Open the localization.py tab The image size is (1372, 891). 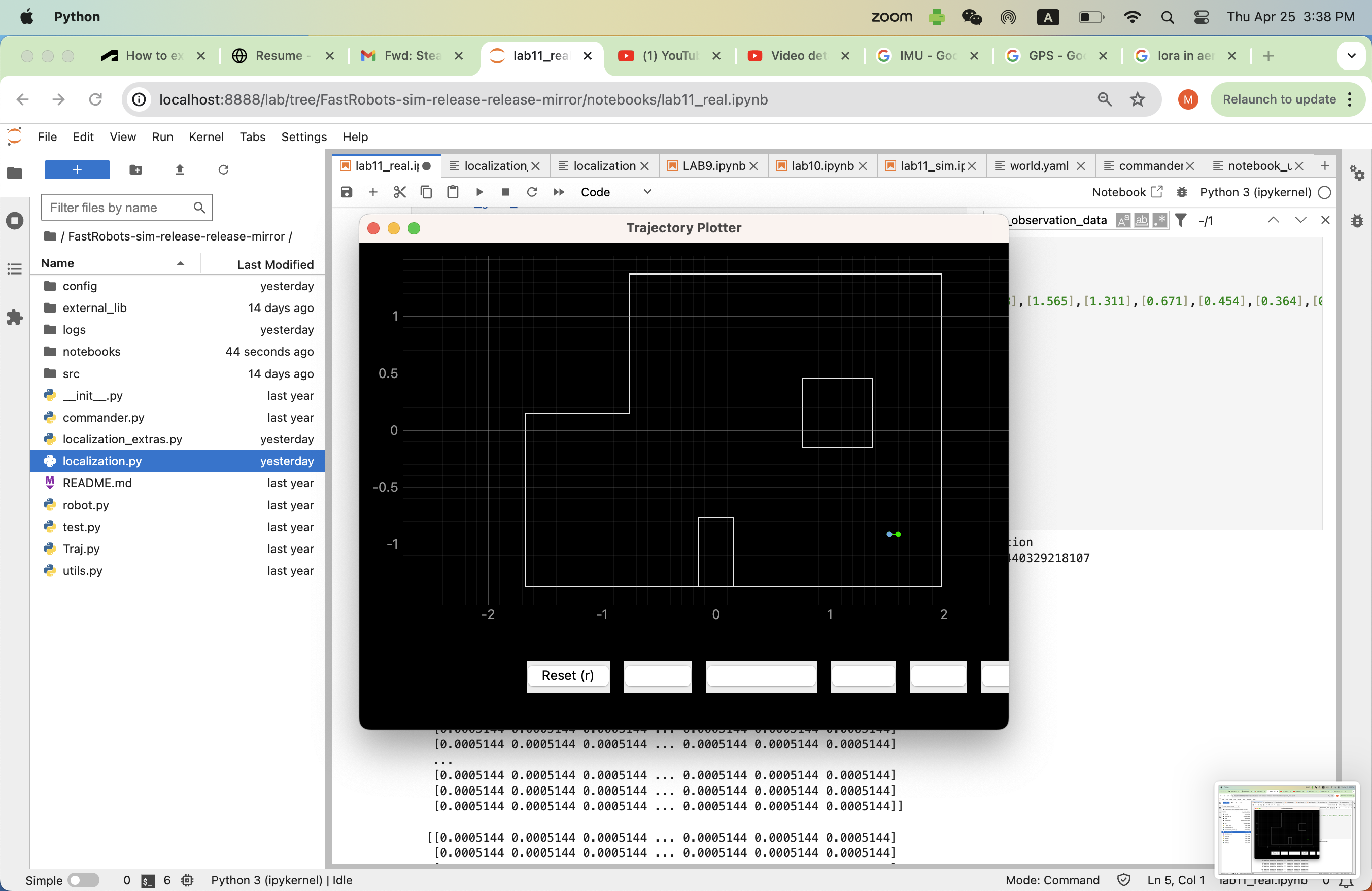(x=490, y=166)
